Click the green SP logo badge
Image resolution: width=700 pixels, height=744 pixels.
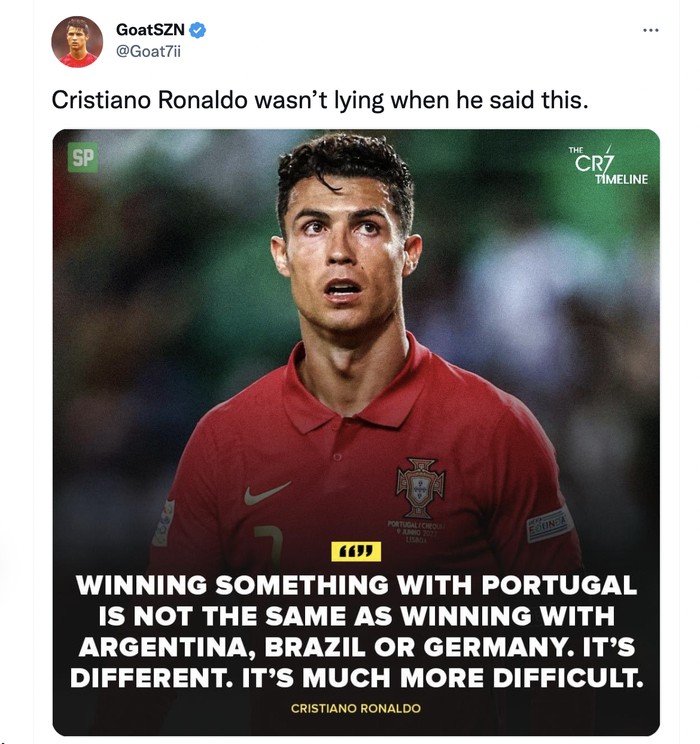(x=83, y=158)
